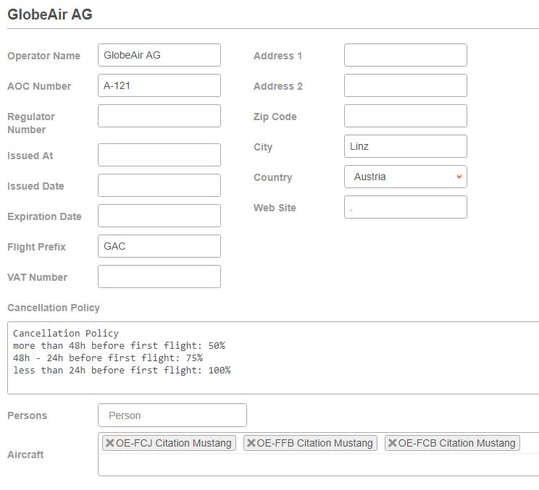This screenshot has height=490, width=539.
Task: Remove OE-FFB Citation Mustang aircraft tag
Action: click(x=251, y=443)
